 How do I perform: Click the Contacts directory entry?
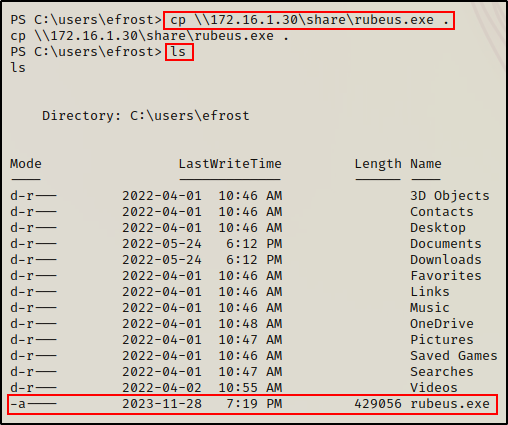point(442,212)
